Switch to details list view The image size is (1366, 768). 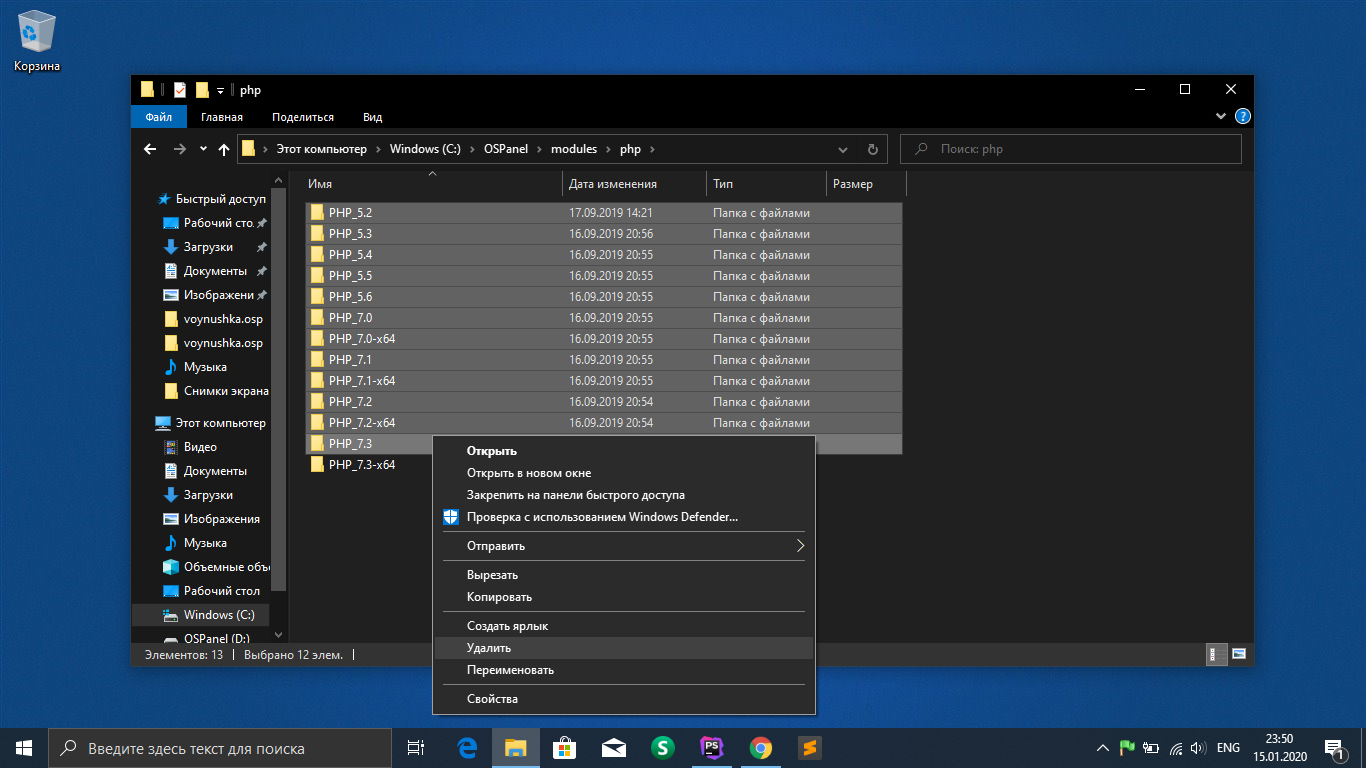click(1216, 655)
